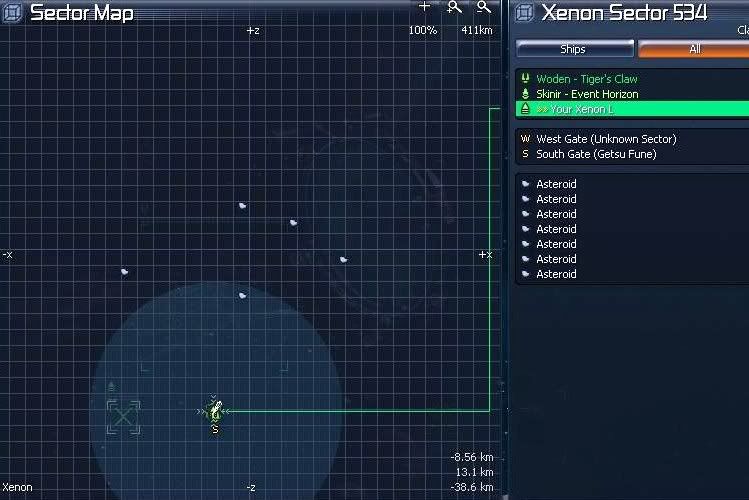The height and width of the screenshot is (500, 749).
Task: Select your ship marker on the sector map
Action: pyautogui.click(x=214, y=411)
